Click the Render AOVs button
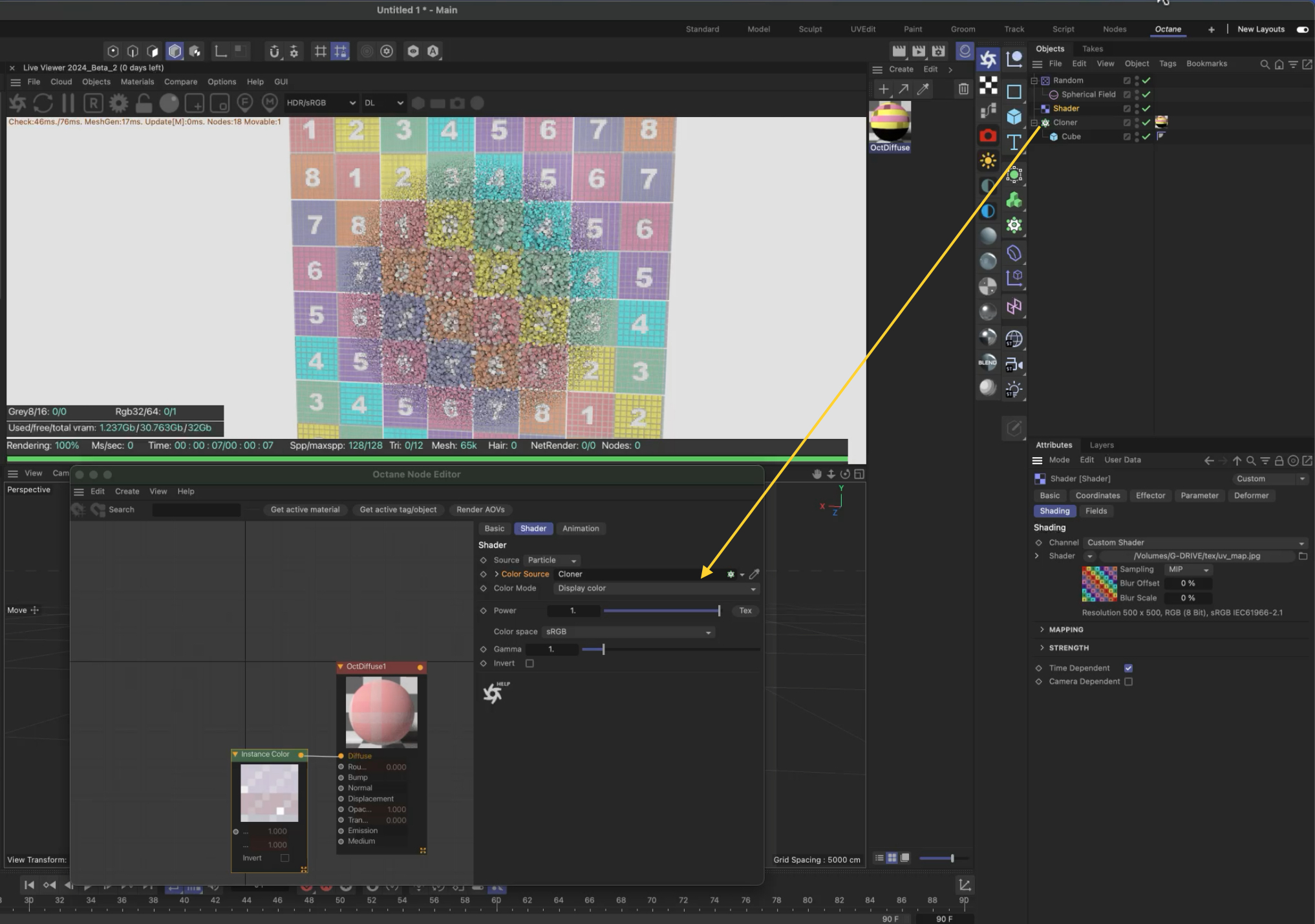This screenshot has height=924, width=1315. point(480,510)
